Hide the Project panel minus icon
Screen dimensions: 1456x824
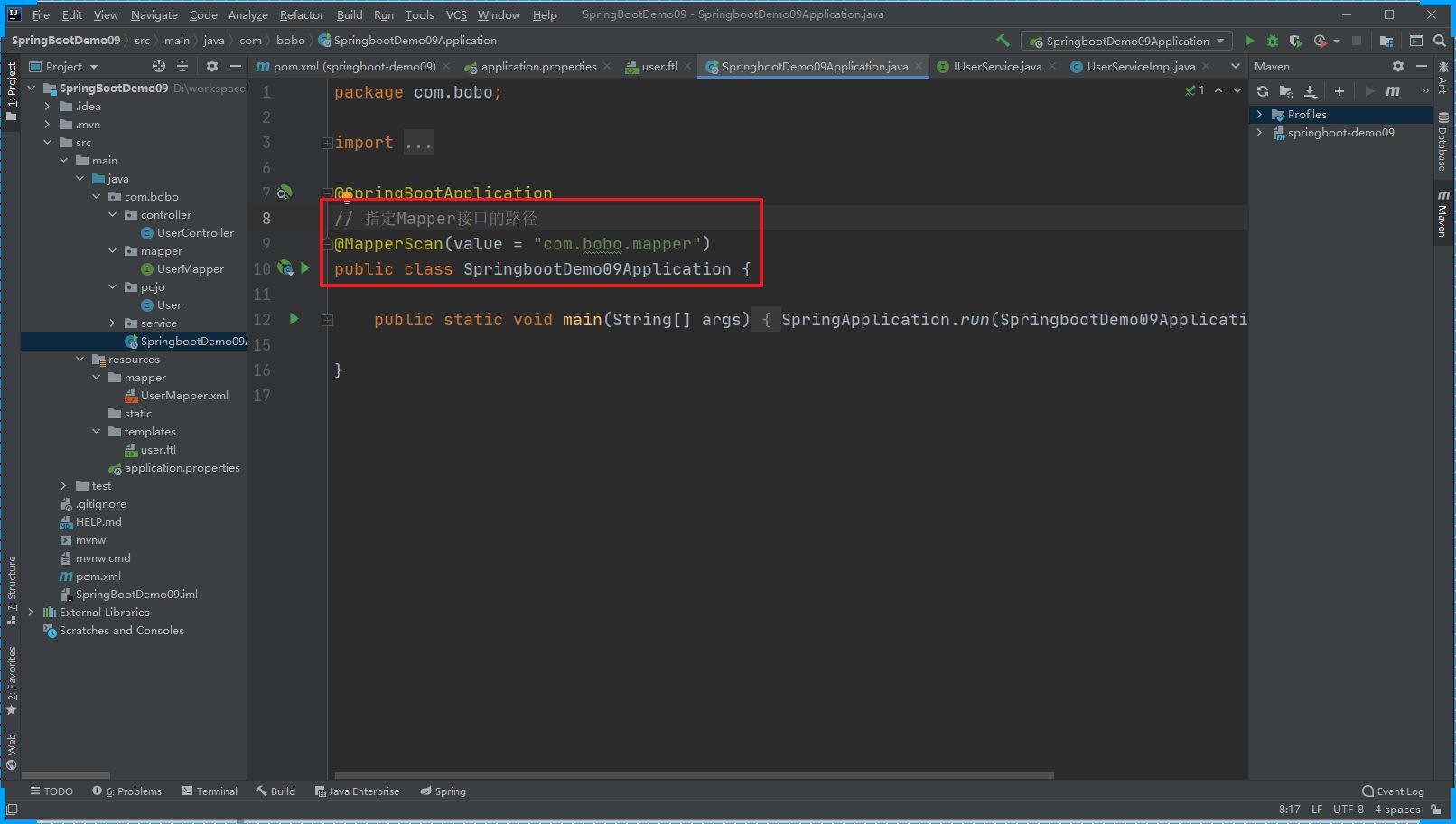coord(236,66)
